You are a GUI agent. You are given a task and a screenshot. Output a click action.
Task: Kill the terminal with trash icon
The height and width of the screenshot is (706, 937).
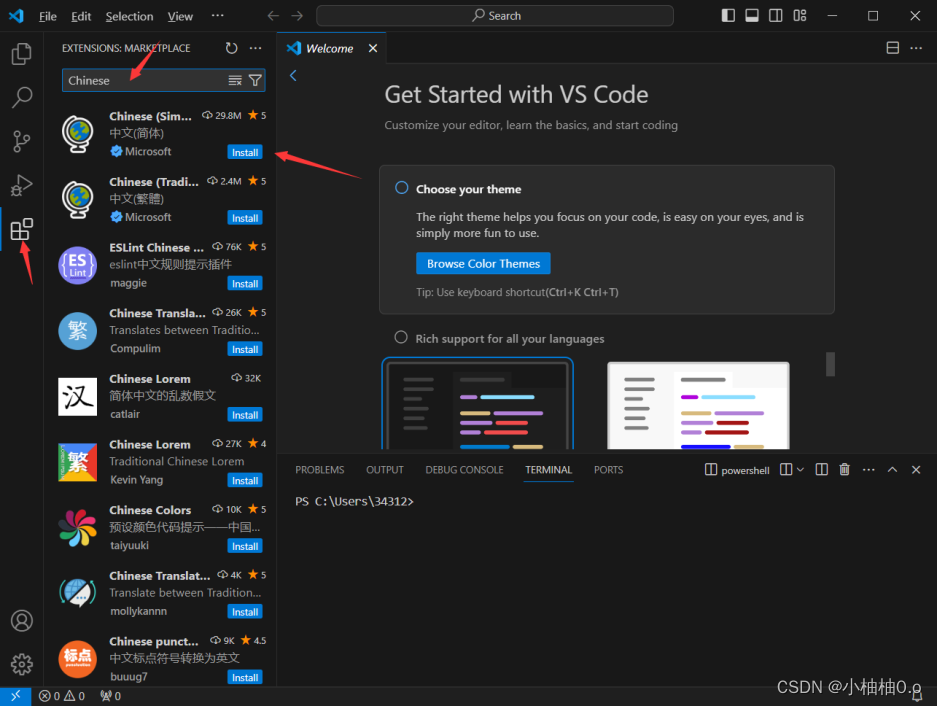(x=844, y=470)
